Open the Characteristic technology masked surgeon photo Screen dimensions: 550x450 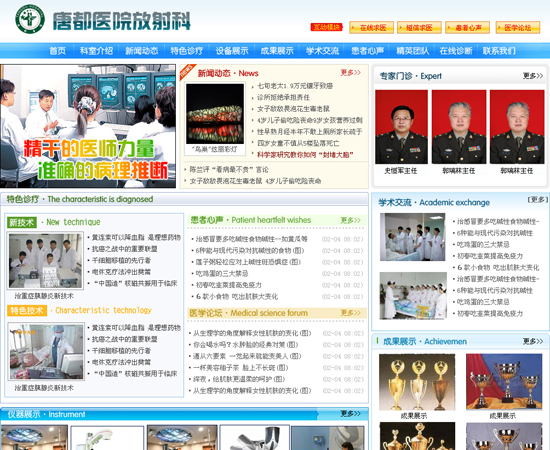click(x=46, y=351)
